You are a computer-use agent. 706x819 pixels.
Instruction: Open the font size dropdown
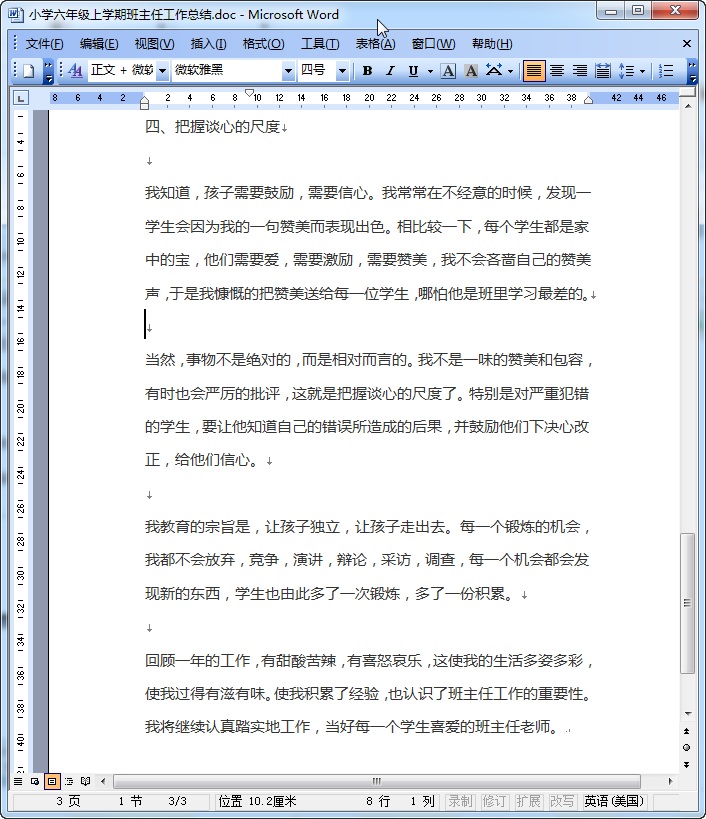click(343, 71)
